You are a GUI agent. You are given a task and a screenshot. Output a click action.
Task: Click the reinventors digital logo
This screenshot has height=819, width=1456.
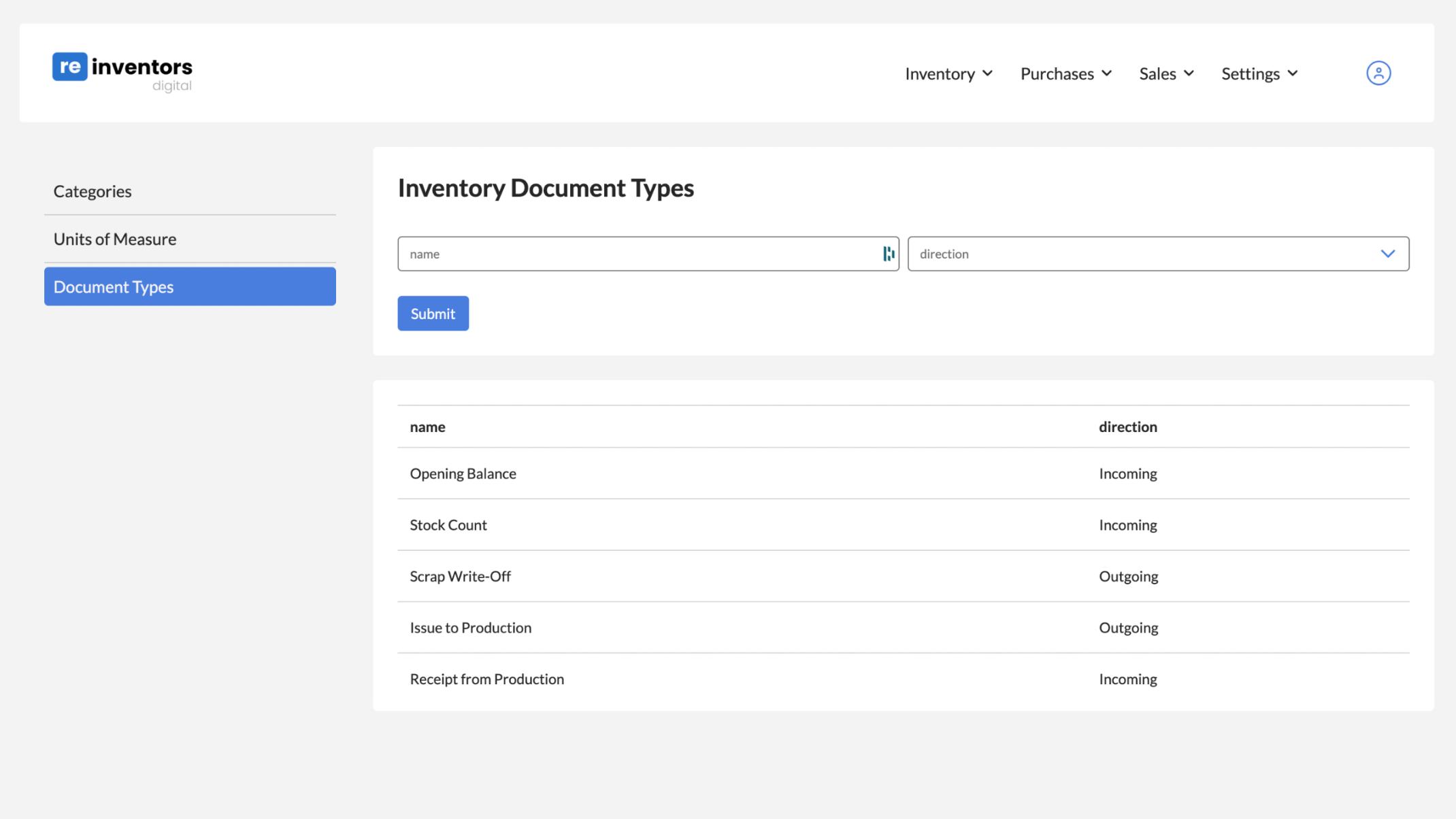[122, 72]
